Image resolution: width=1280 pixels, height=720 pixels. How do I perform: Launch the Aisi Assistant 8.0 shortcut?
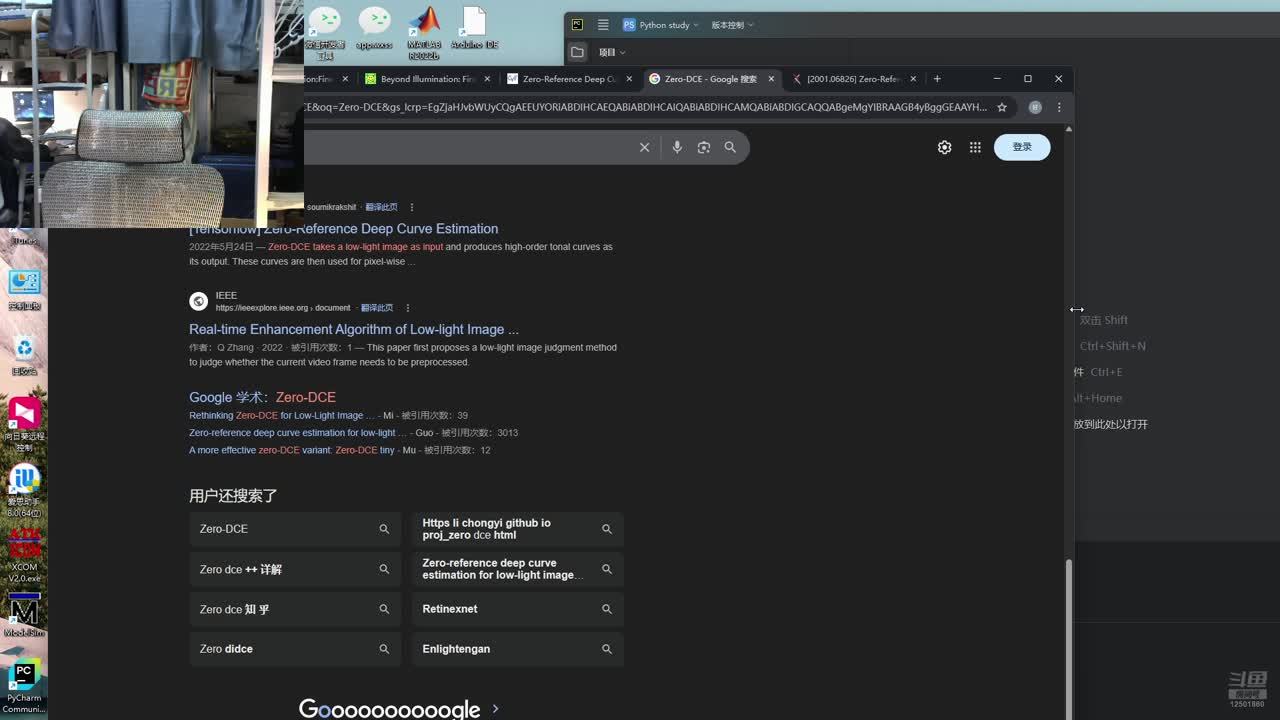pyautogui.click(x=24, y=490)
